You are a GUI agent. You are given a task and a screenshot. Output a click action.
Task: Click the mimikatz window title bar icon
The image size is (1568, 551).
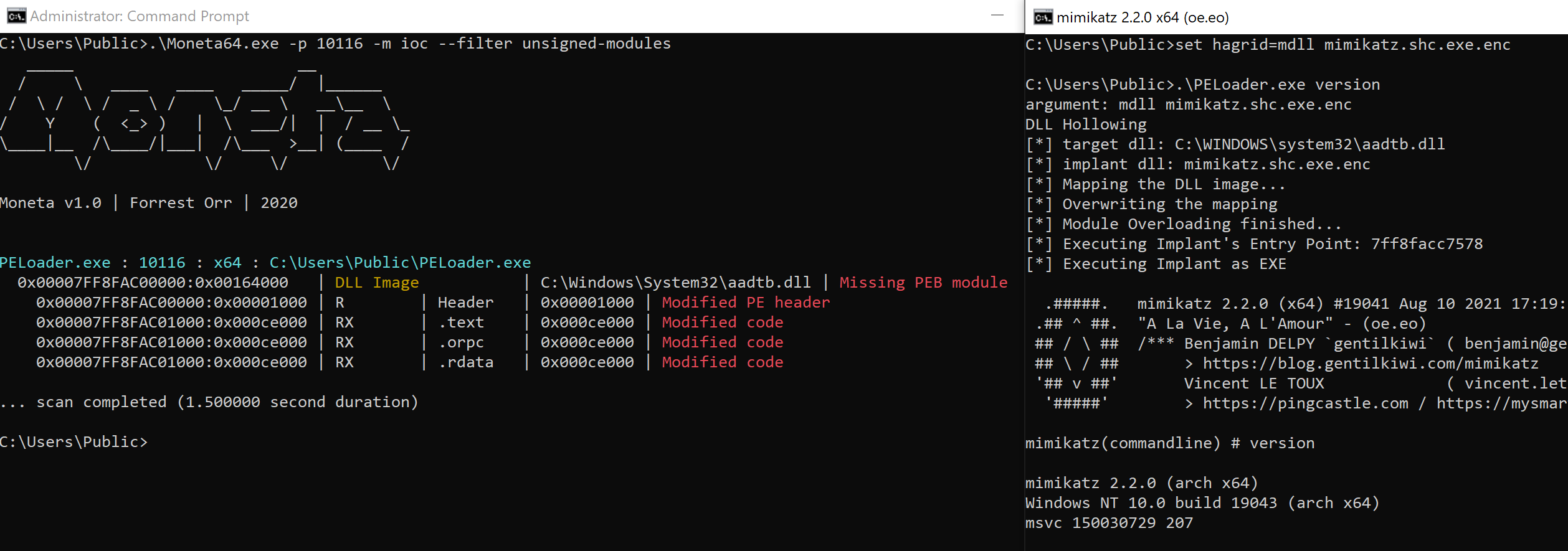pyautogui.click(x=1043, y=17)
